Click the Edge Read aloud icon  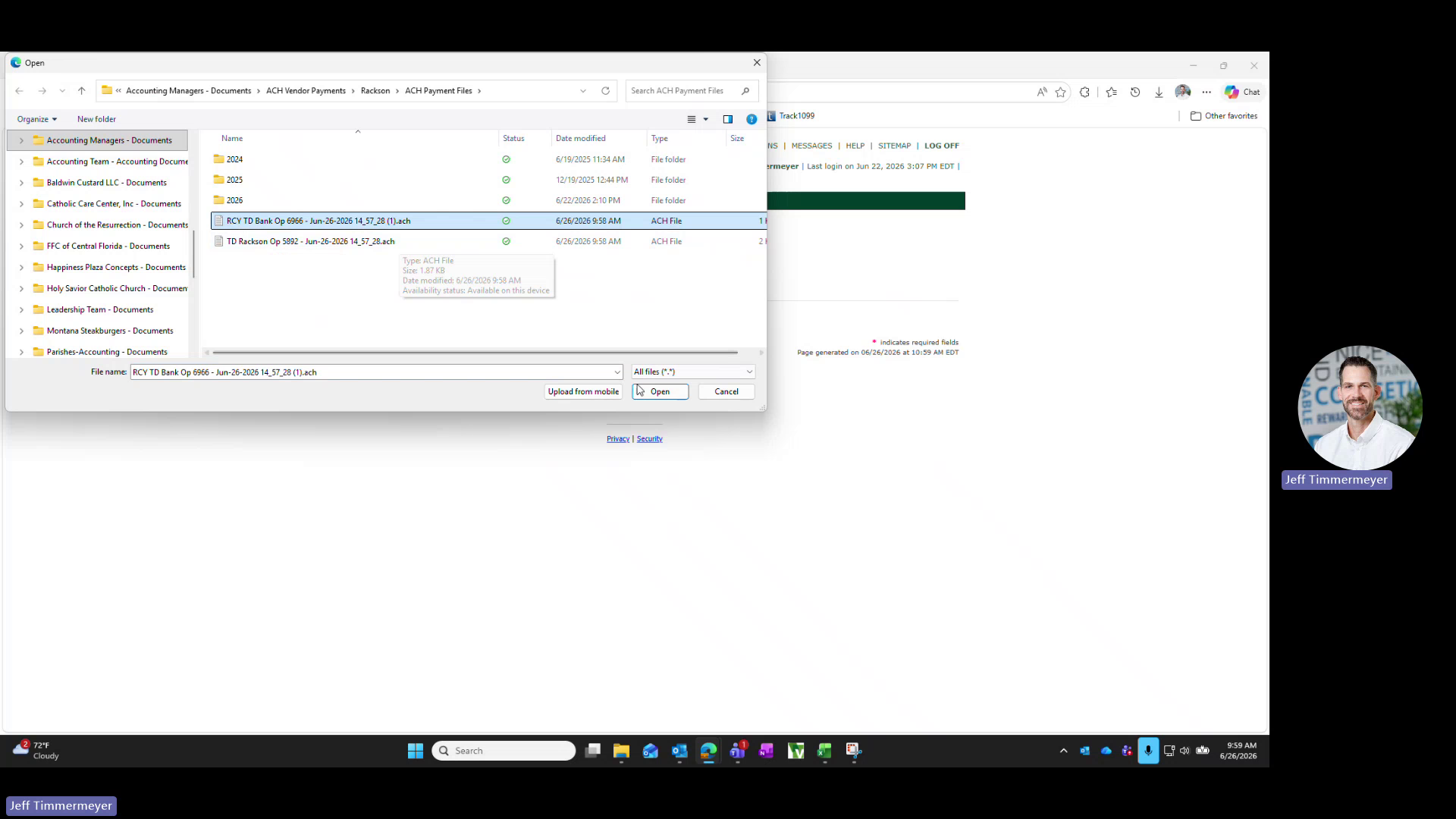pos(1042,93)
